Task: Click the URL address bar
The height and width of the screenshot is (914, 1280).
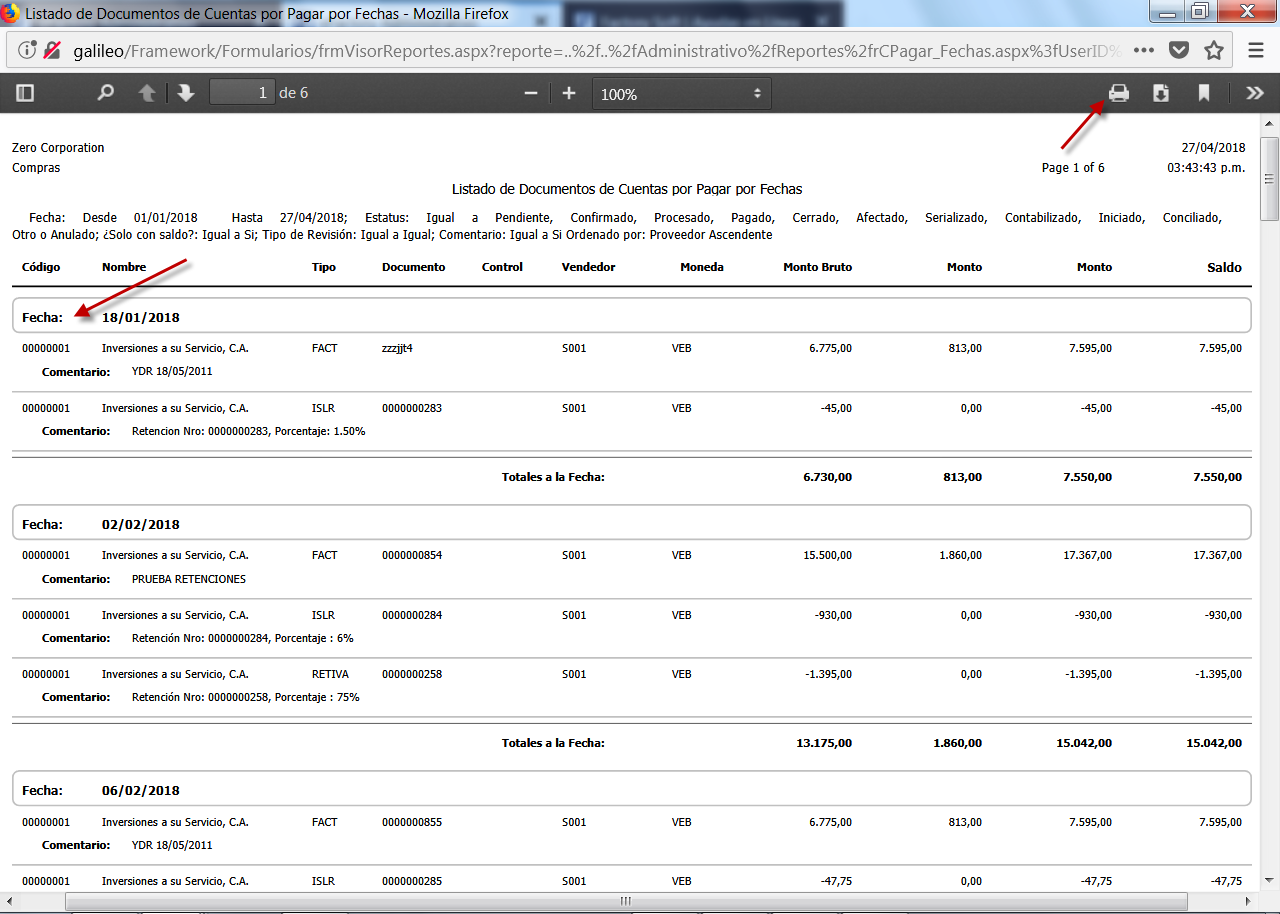Action: tap(600, 50)
